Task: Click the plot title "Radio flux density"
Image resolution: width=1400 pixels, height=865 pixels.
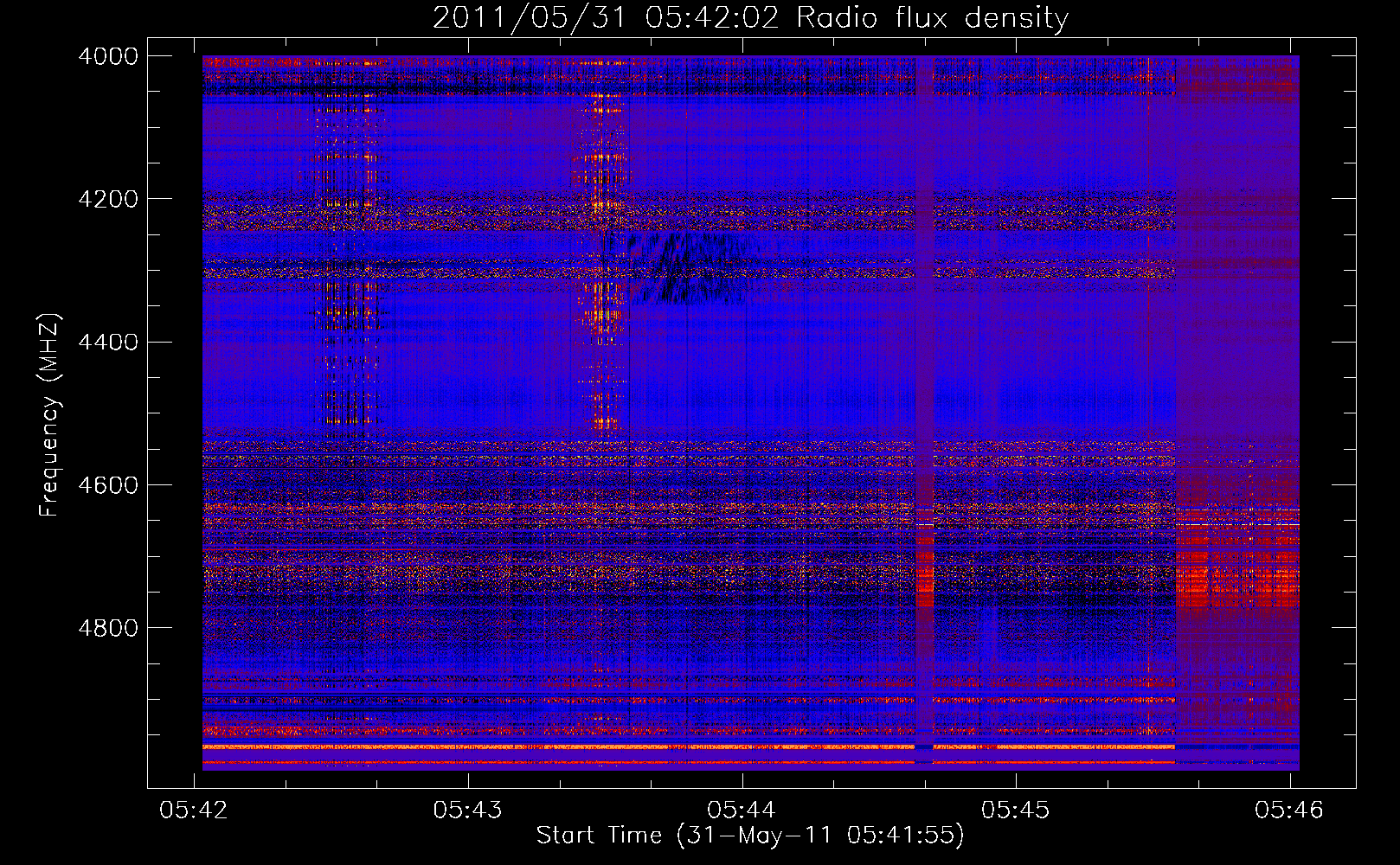Action: [933, 18]
